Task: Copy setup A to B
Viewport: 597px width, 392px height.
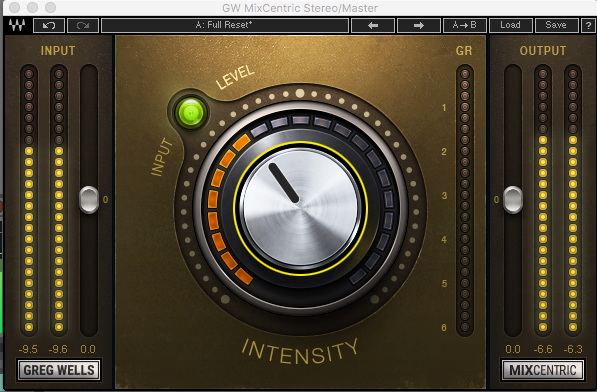Action: 465,25
